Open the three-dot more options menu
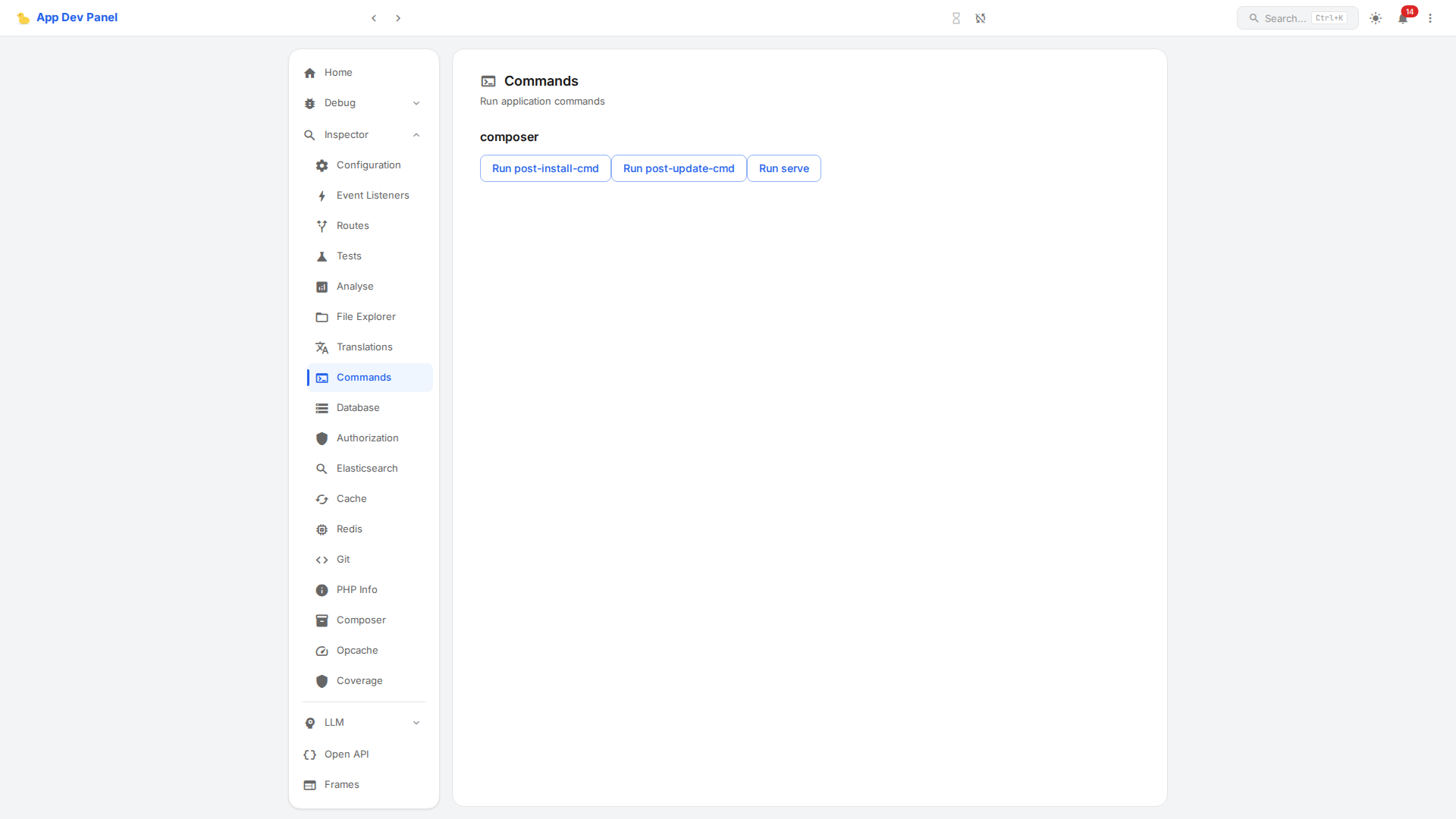1456x819 pixels. pos(1430,18)
